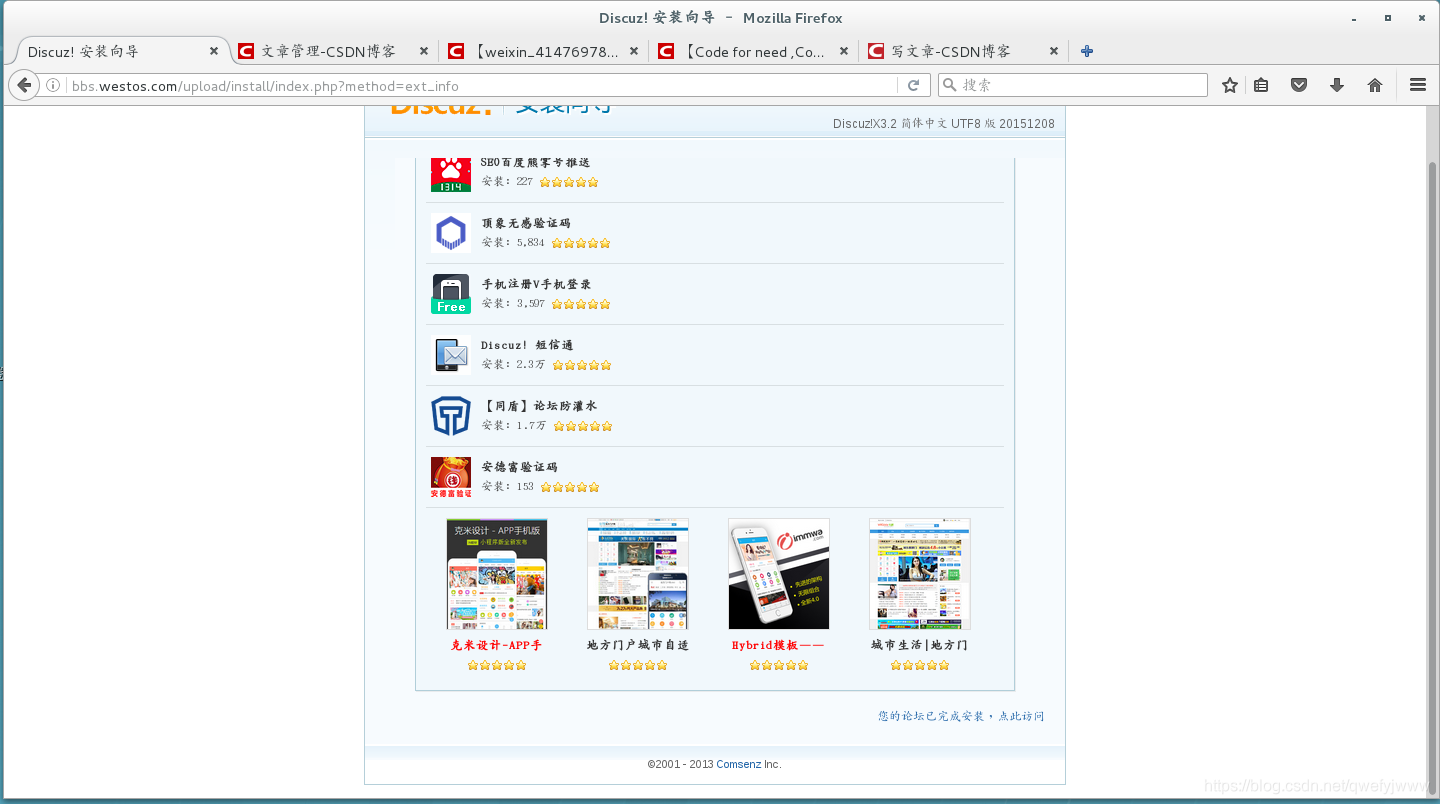Open the 安德富验证码 plugin link
This screenshot has height=804, width=1440.
pyautogui.click(x=519, y=467)
